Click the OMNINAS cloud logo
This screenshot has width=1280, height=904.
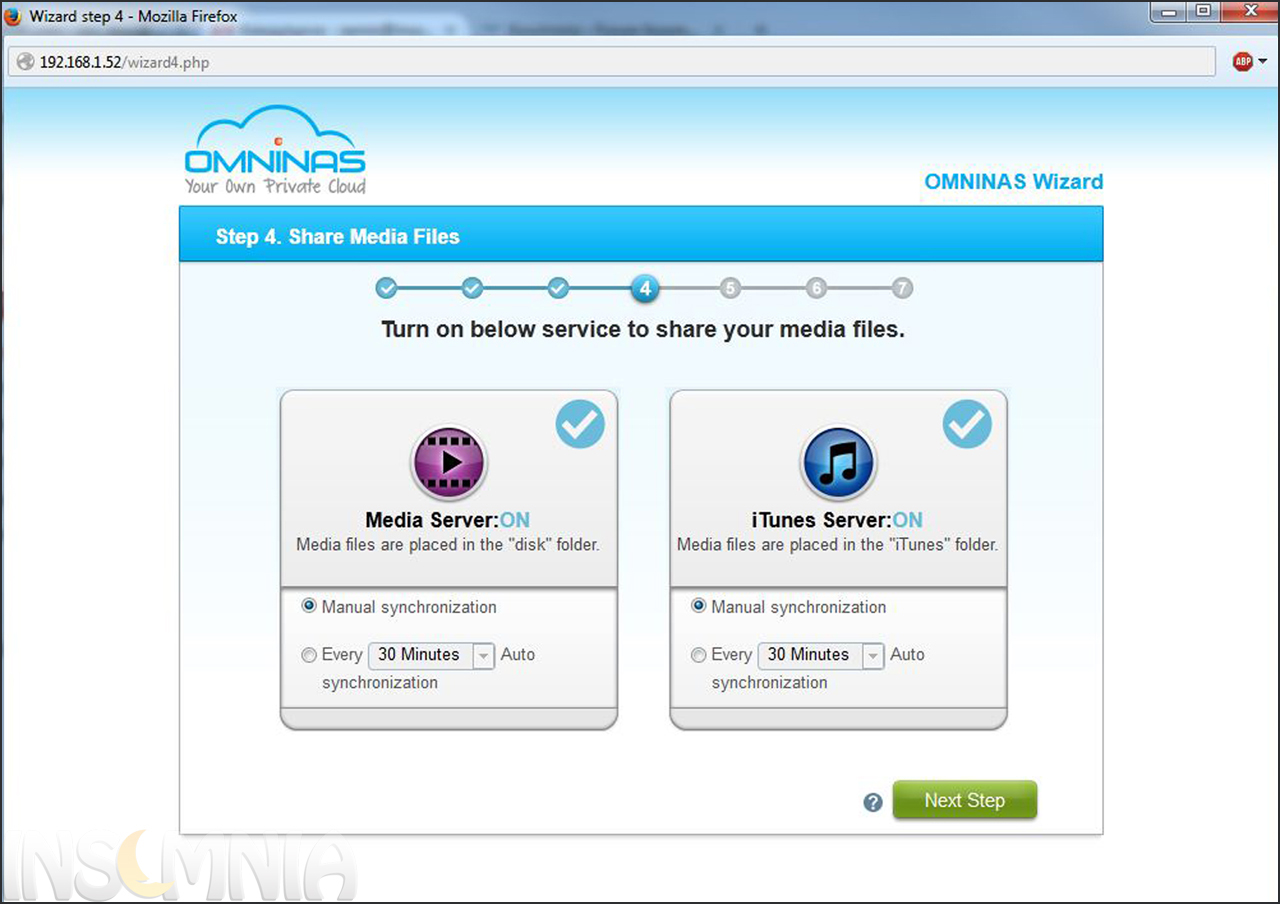pos(275,147)
